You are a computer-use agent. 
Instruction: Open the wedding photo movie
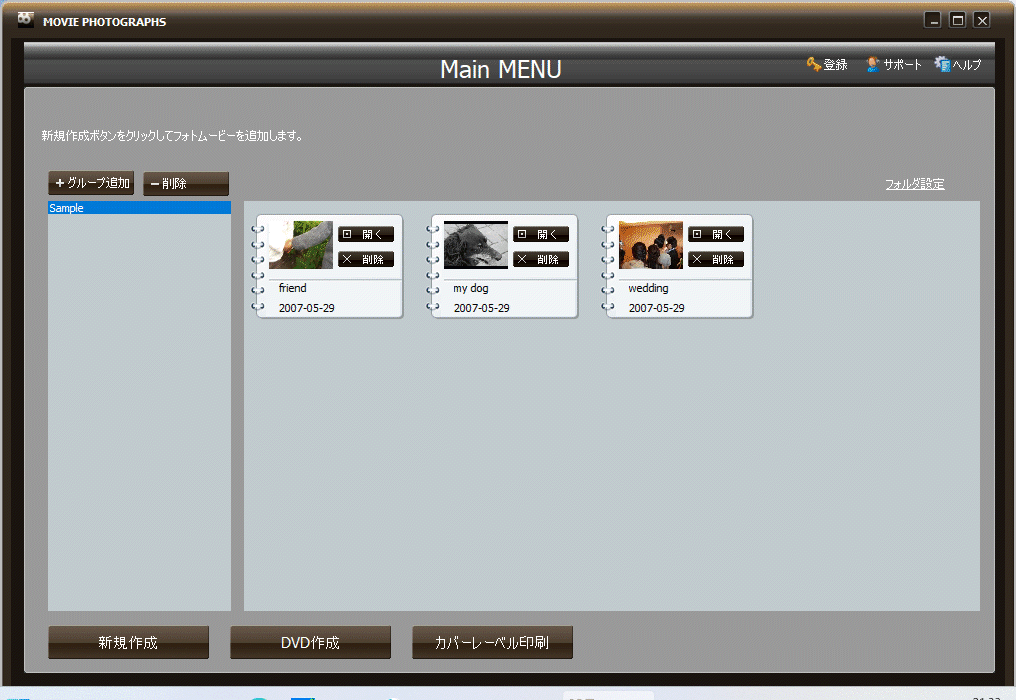coord(716,234)
